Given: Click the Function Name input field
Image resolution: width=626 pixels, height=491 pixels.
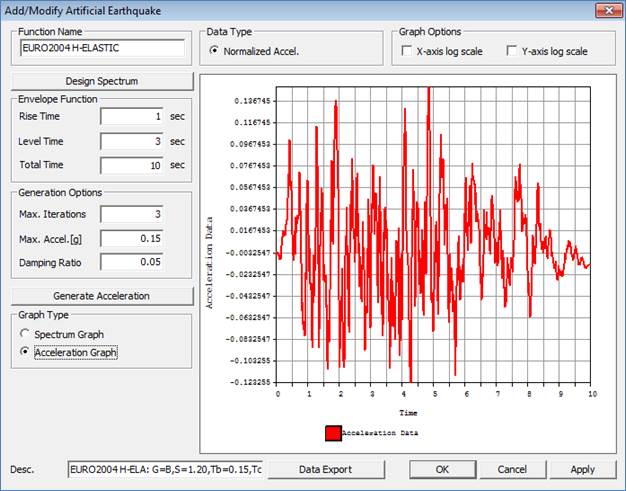Looking at the screenshot, I should coord(102,47).
